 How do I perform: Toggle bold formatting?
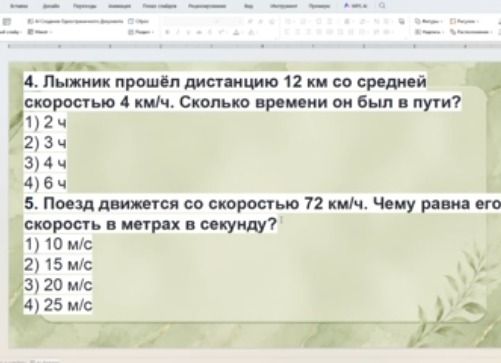pyautogui.click(x=168, y=32)
